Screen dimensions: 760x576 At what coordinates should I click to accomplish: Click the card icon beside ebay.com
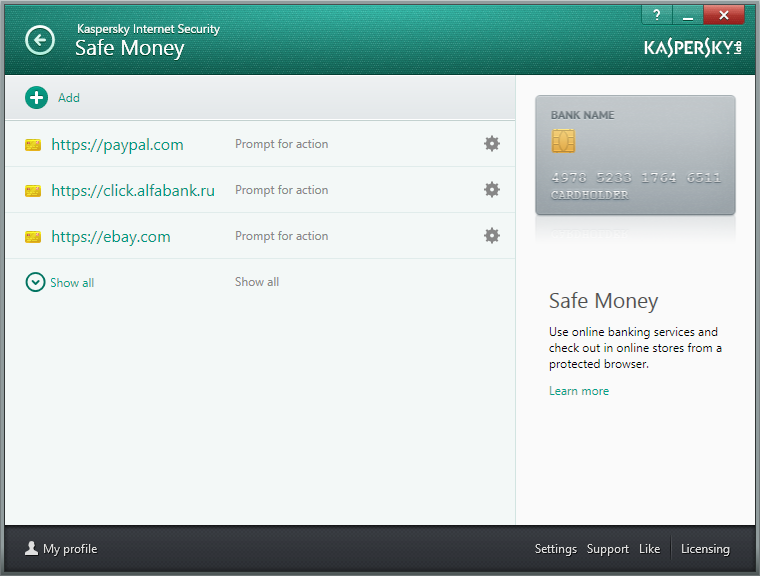pos(33,237)
